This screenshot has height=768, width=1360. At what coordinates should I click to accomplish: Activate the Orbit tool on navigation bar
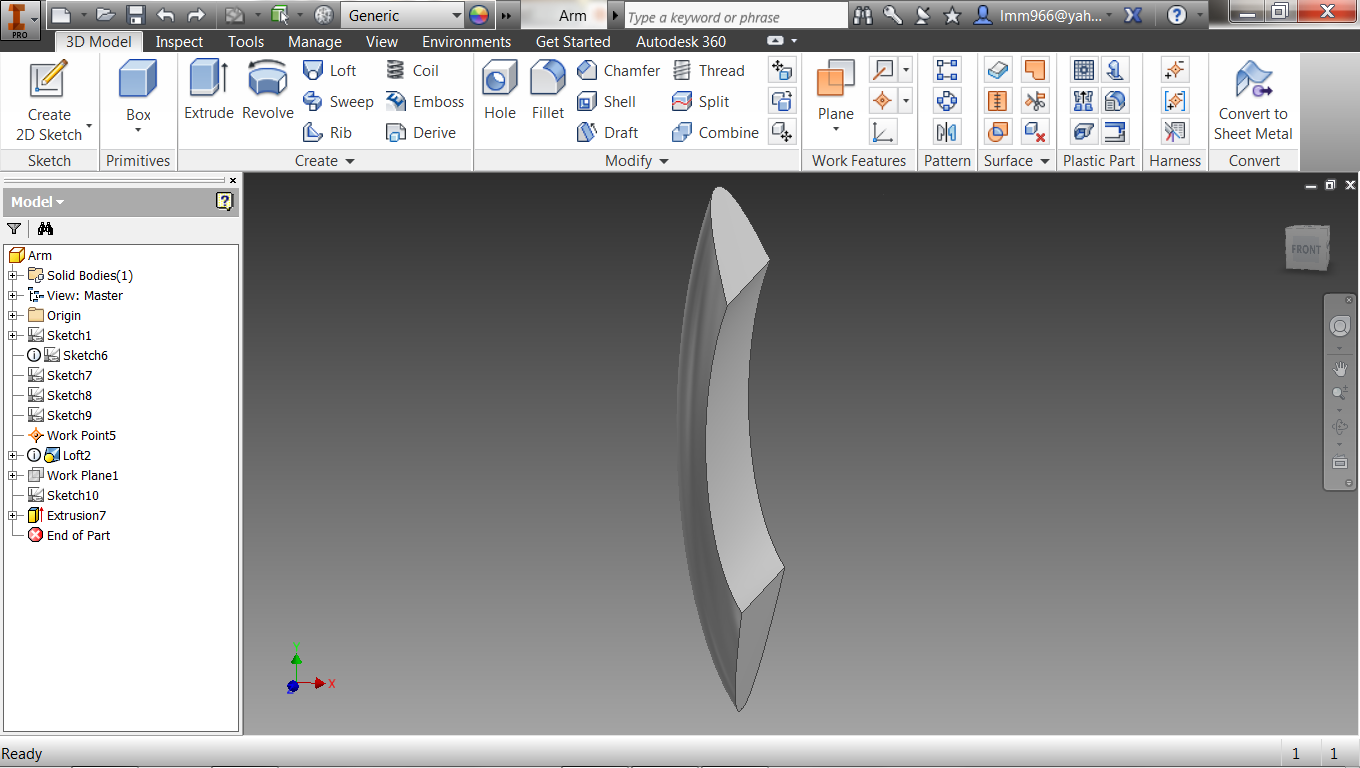click(x=1340, y=427)
